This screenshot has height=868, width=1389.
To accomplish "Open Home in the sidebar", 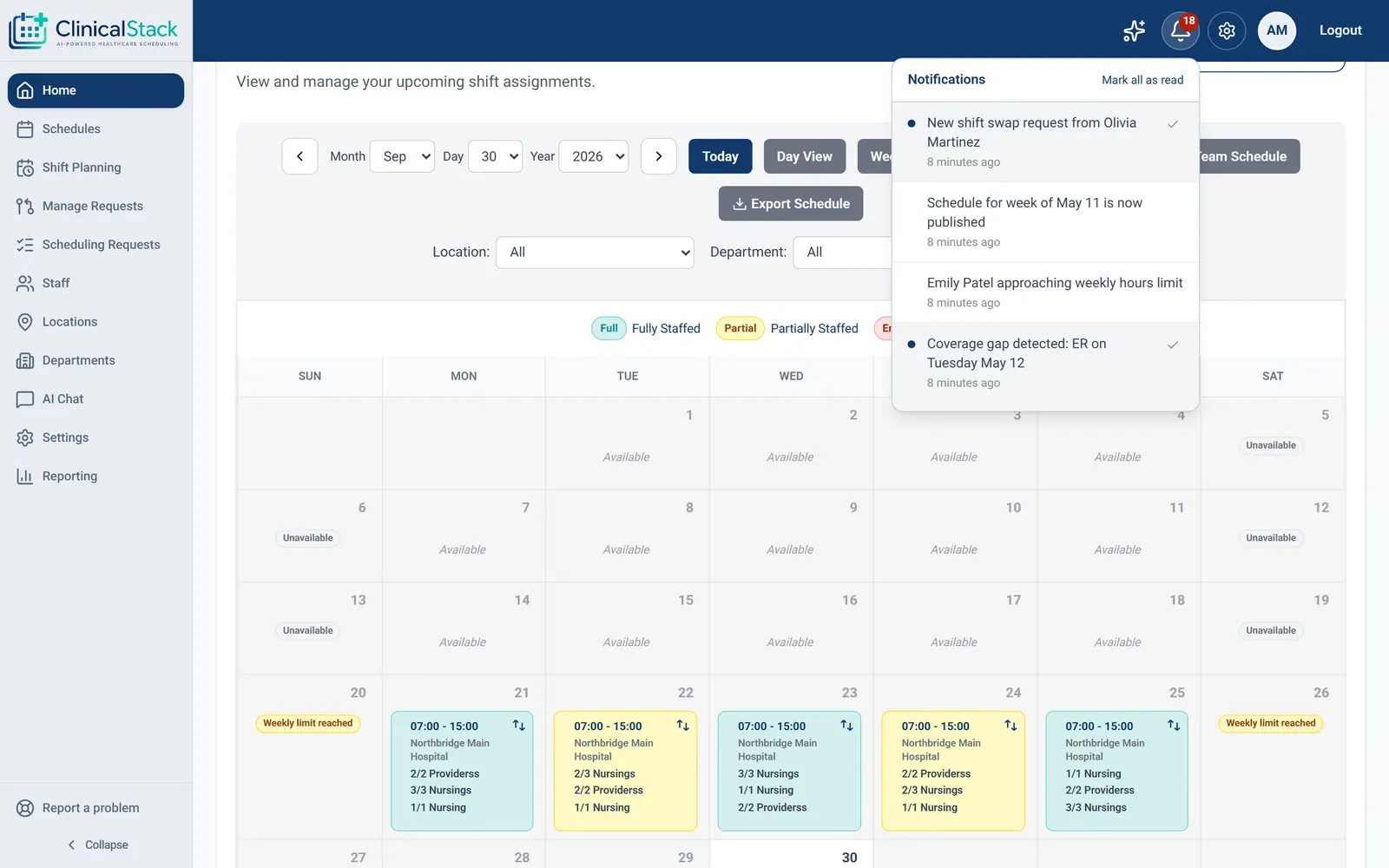I will click(95, 90).
